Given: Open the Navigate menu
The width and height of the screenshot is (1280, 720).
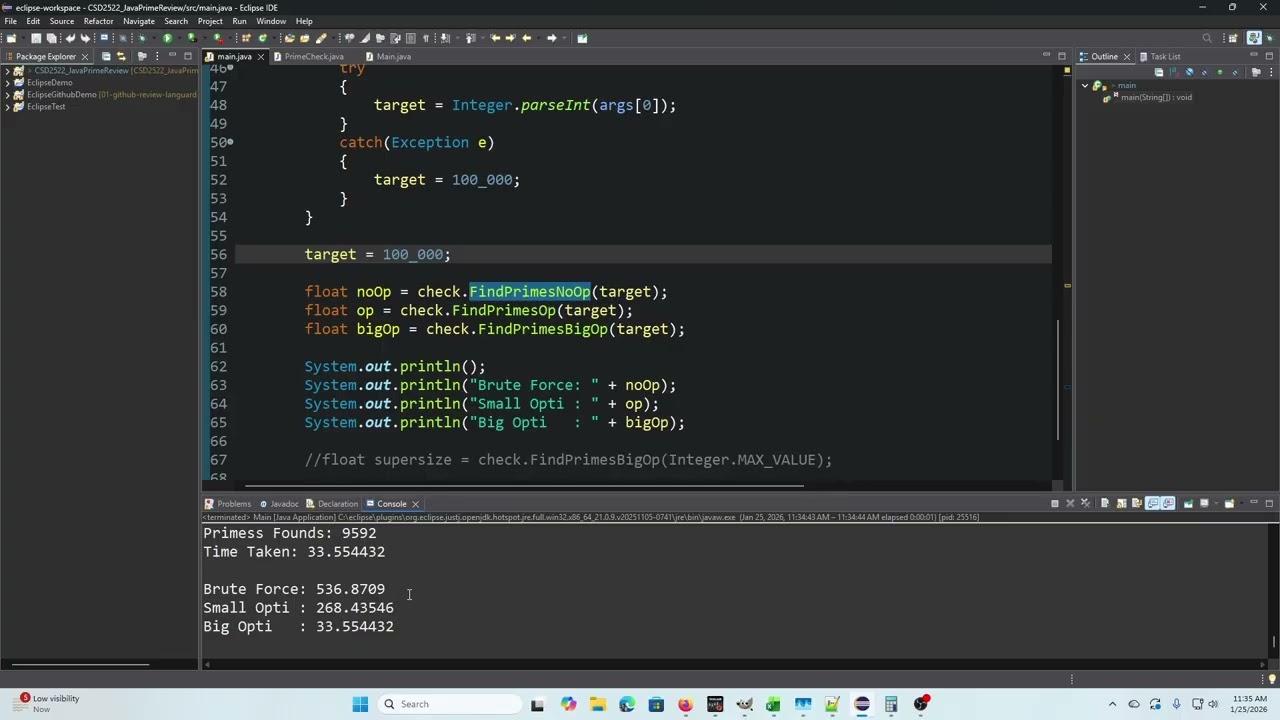Looking at the screenshot, I should coord(139,21).
